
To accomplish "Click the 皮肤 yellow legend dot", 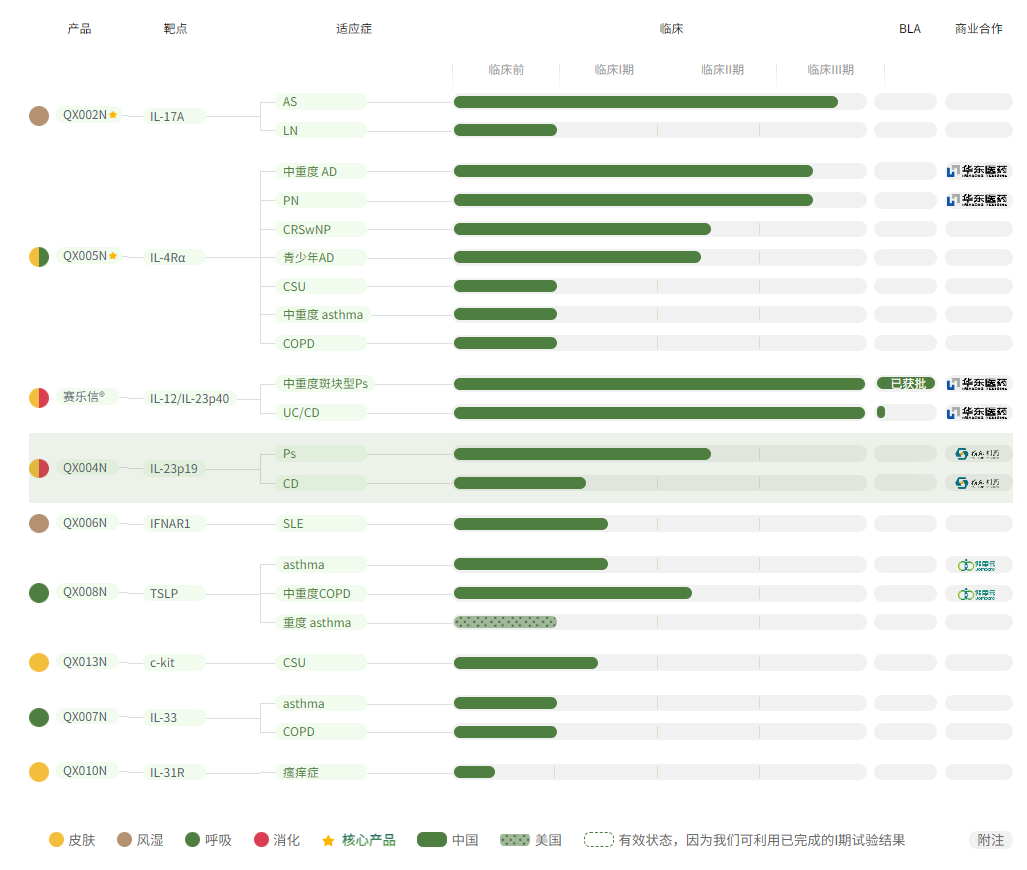I will [x=56, y=839].
